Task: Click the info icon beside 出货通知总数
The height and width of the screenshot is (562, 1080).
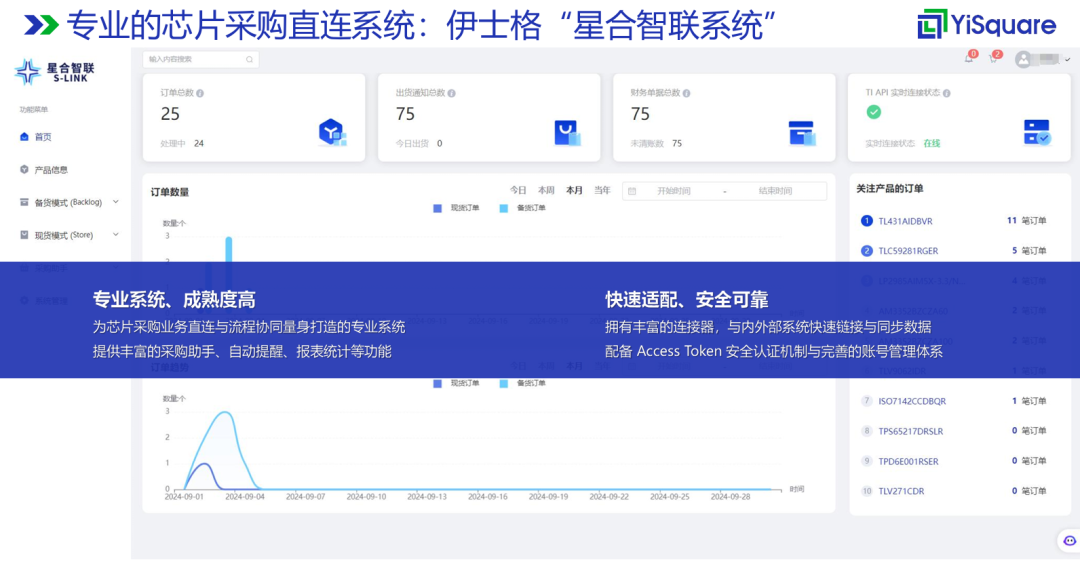Action: pyautogui.click(x=451, y=93)
